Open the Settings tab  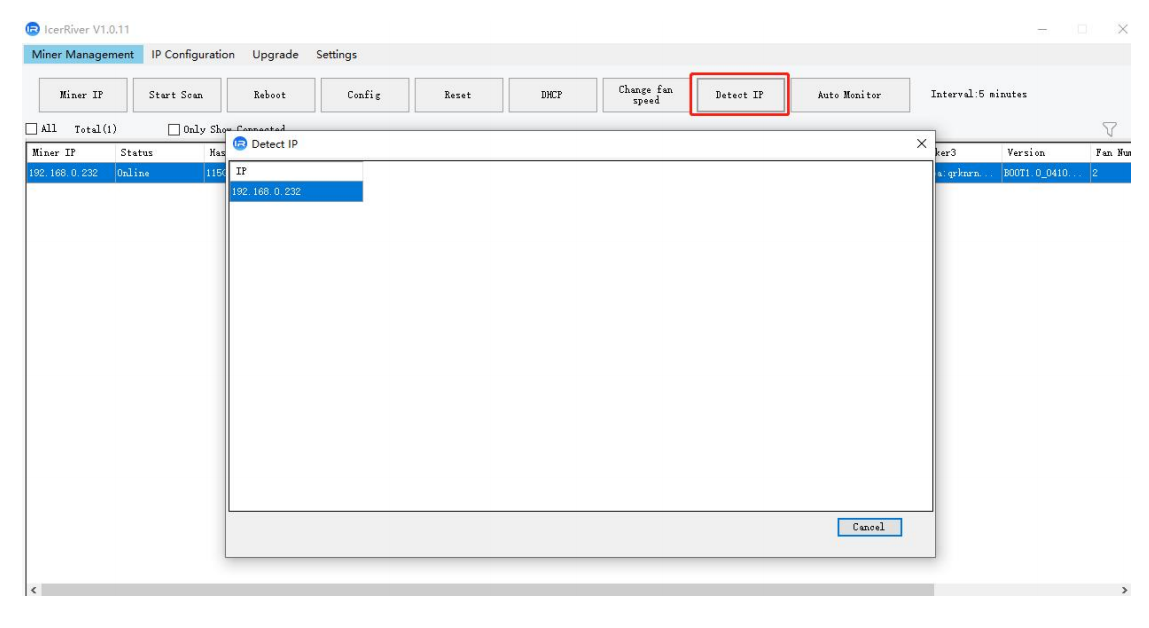point(336,55)
